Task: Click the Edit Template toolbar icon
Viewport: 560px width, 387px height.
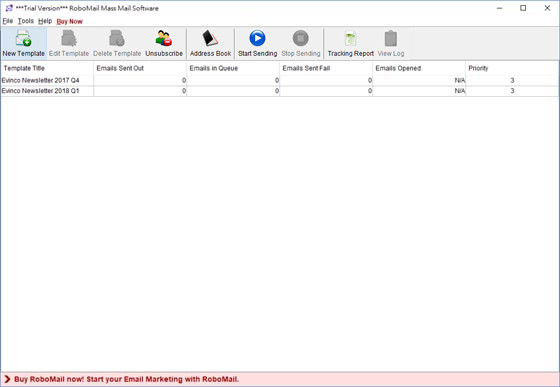Action: (69, 39)
